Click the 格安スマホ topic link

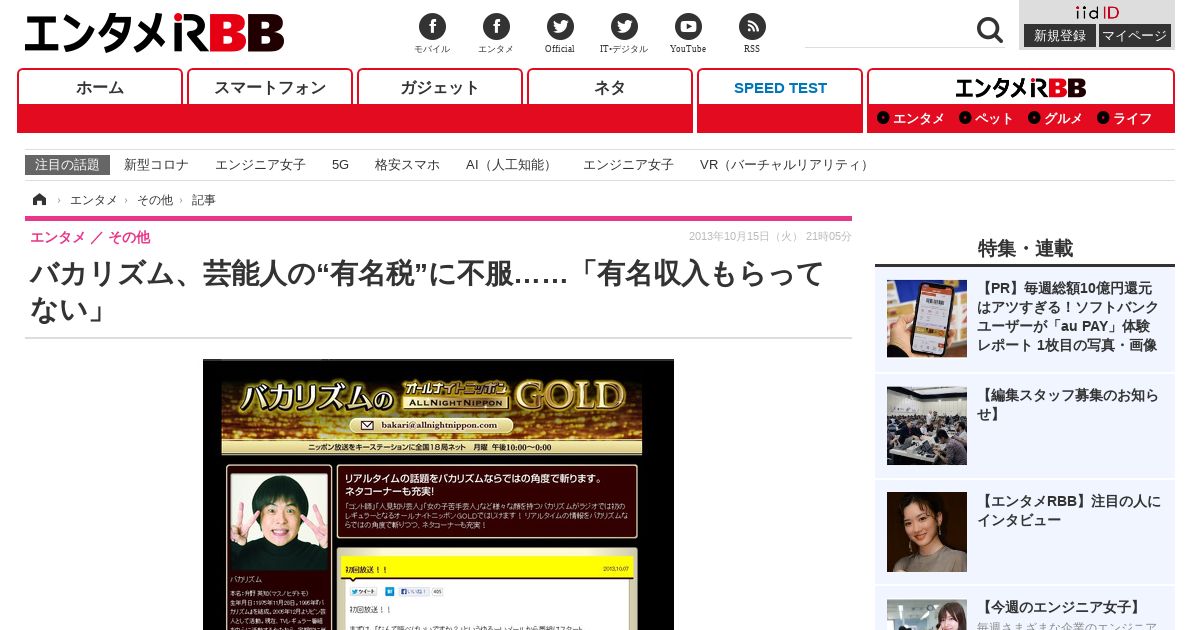pyautogui.click(x=407, y=165)
